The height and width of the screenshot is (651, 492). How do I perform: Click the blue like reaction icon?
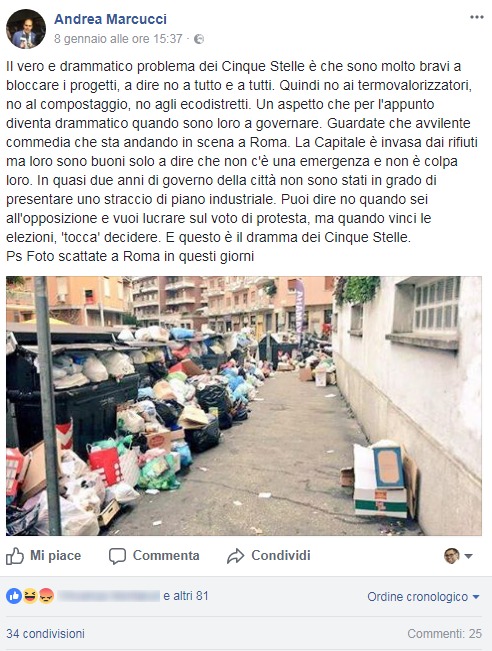(x=14, y=596)
